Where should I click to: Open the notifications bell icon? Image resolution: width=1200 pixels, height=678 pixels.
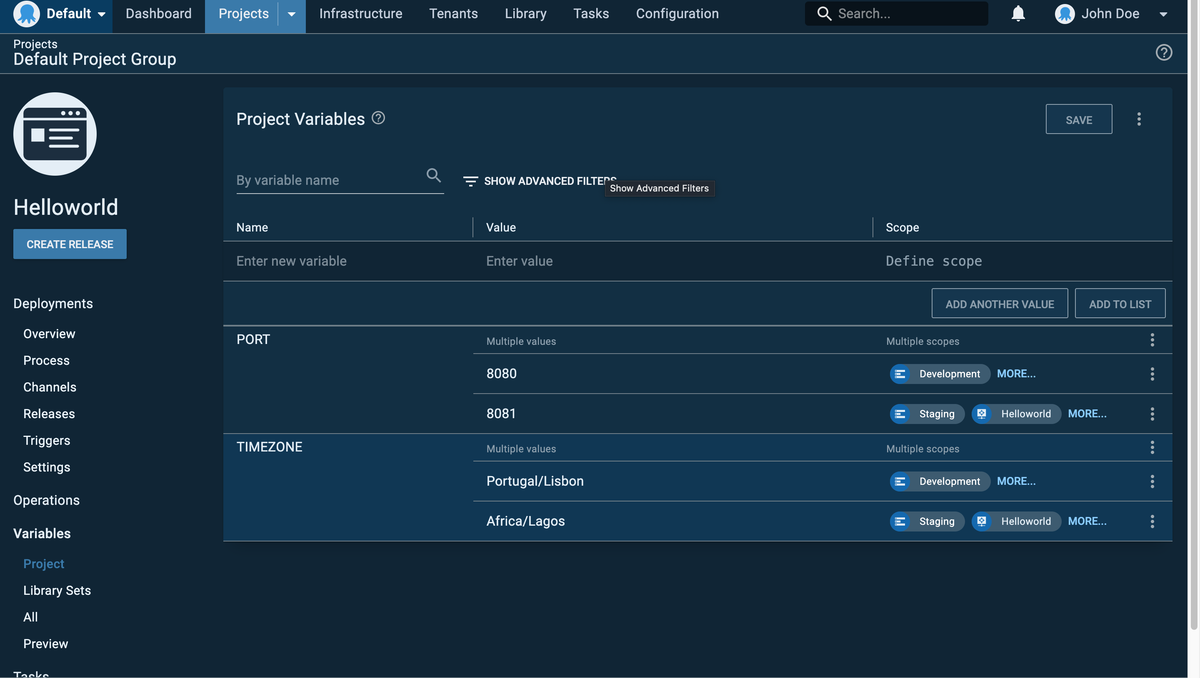coord(1018,14)
